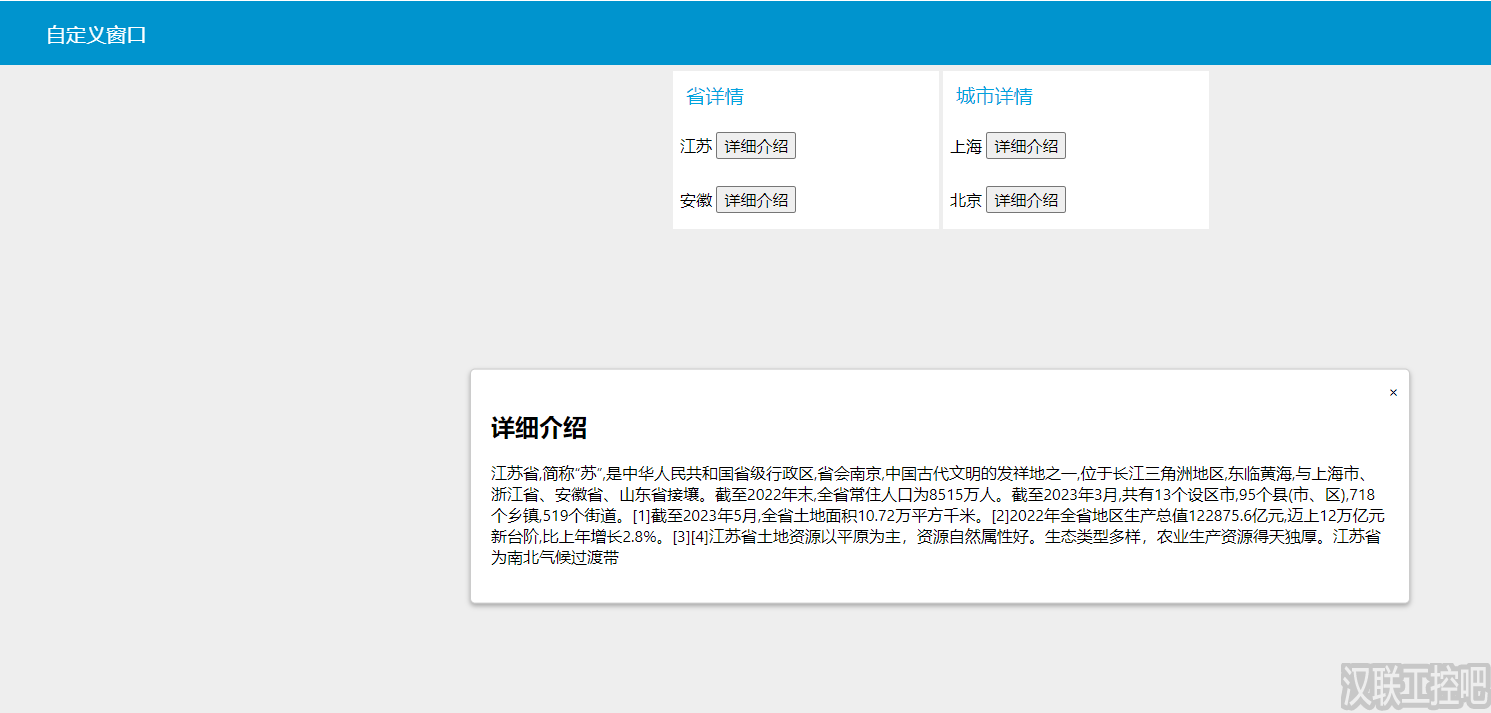Click the 详细介绍 modal title
Screen dimensions: 1491x713
coord(540,426)
